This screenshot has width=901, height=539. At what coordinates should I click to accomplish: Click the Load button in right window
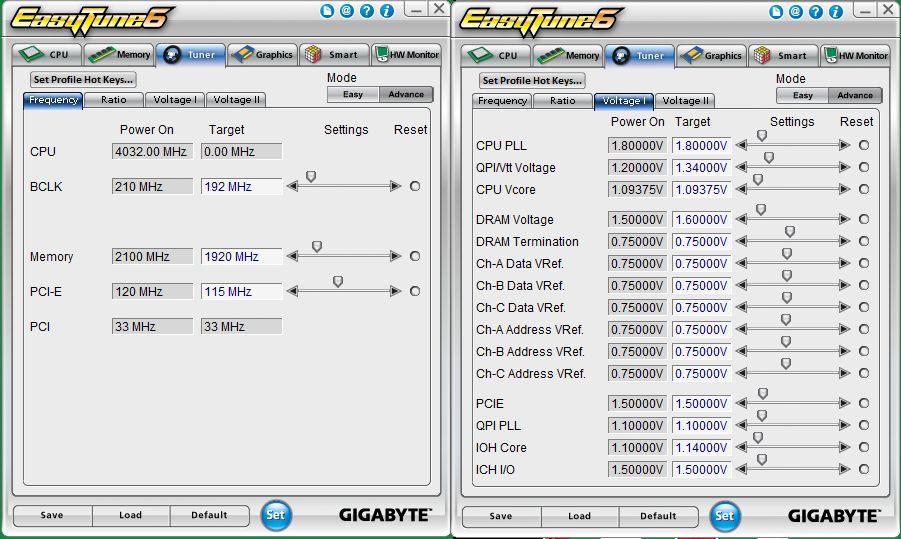579,516
